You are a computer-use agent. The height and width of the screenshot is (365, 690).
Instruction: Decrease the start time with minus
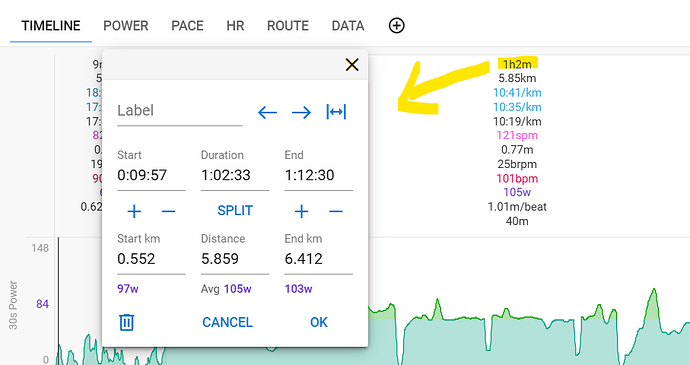(169, 212)
